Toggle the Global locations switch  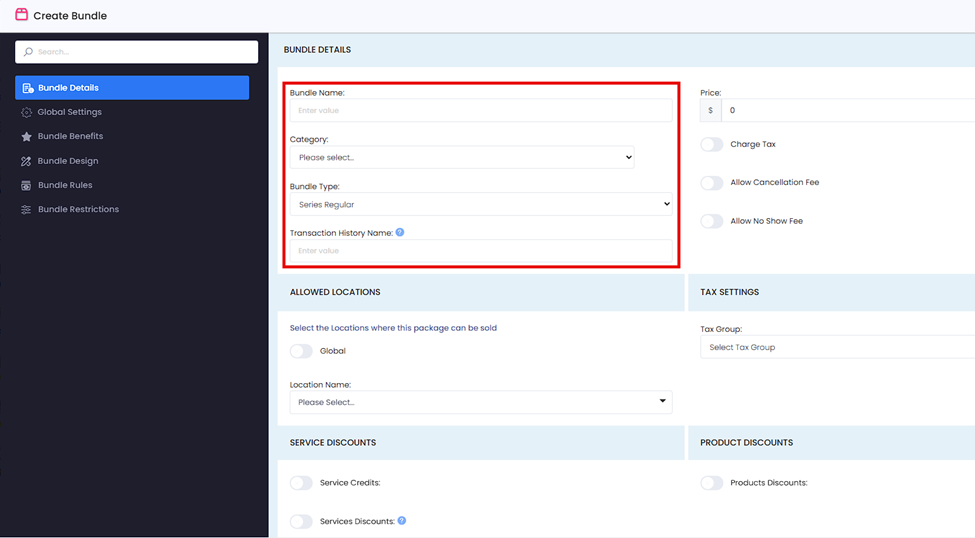(301, 351)
